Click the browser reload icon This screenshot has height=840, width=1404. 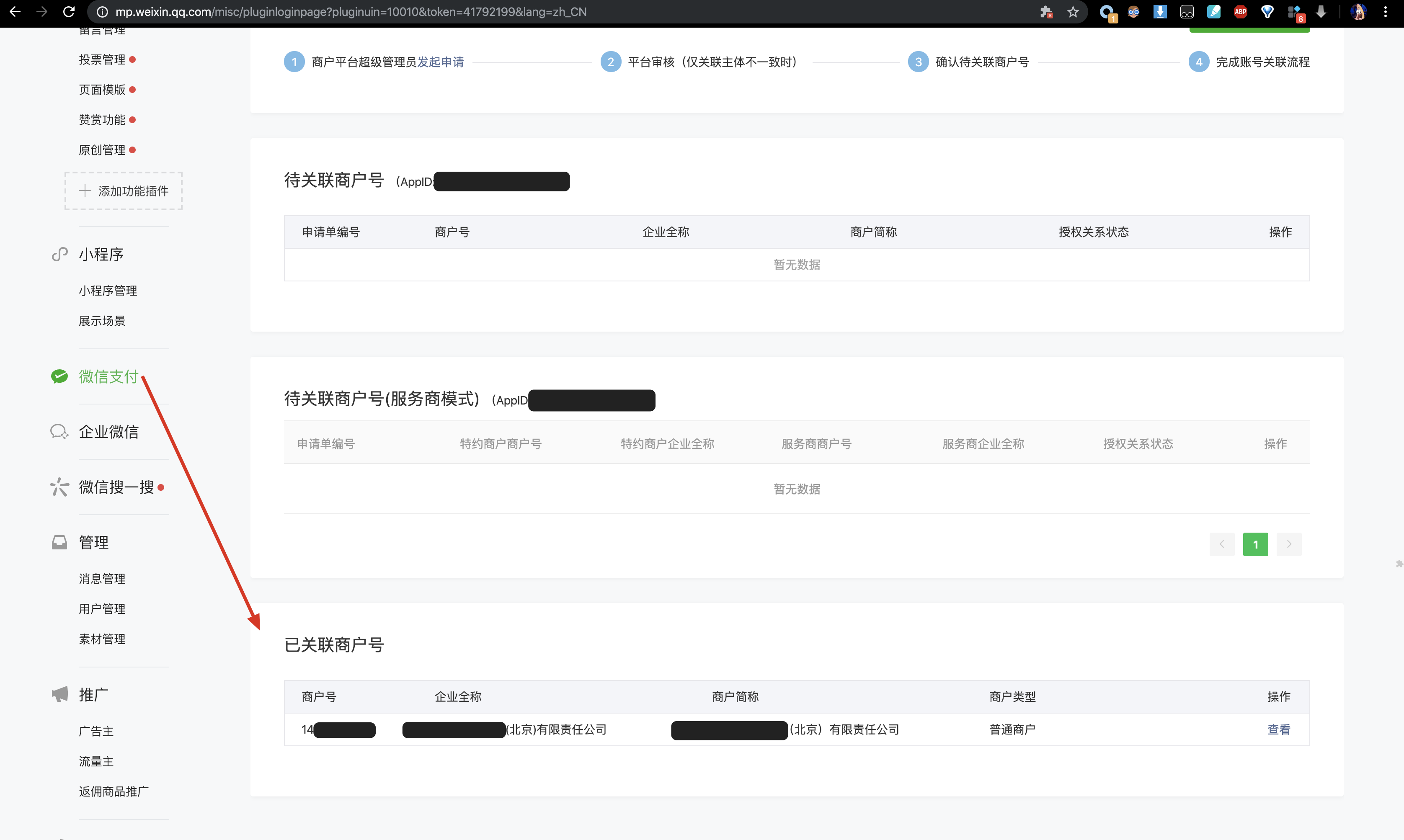69,12
